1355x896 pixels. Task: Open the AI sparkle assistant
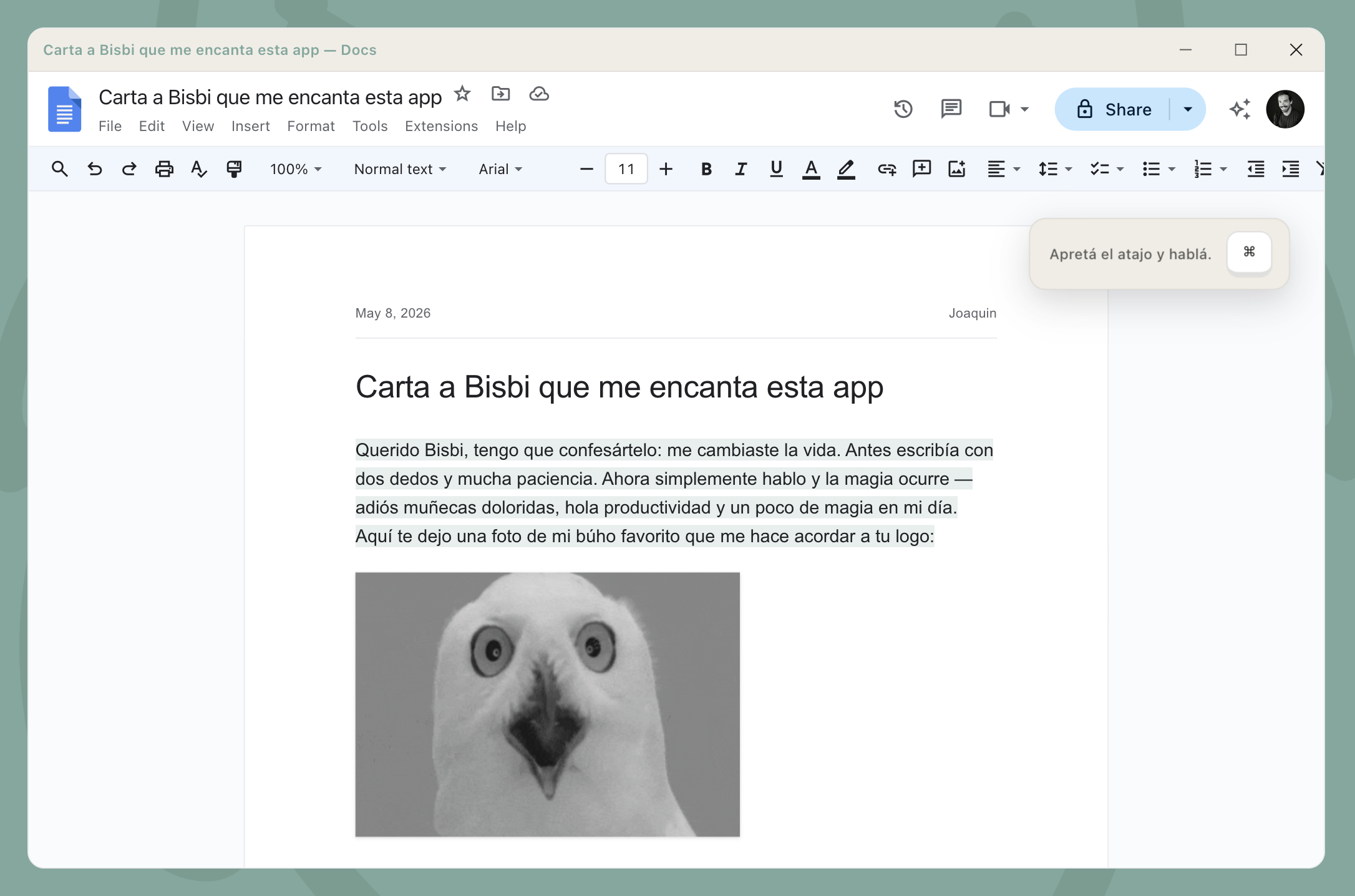point(1240,109)
